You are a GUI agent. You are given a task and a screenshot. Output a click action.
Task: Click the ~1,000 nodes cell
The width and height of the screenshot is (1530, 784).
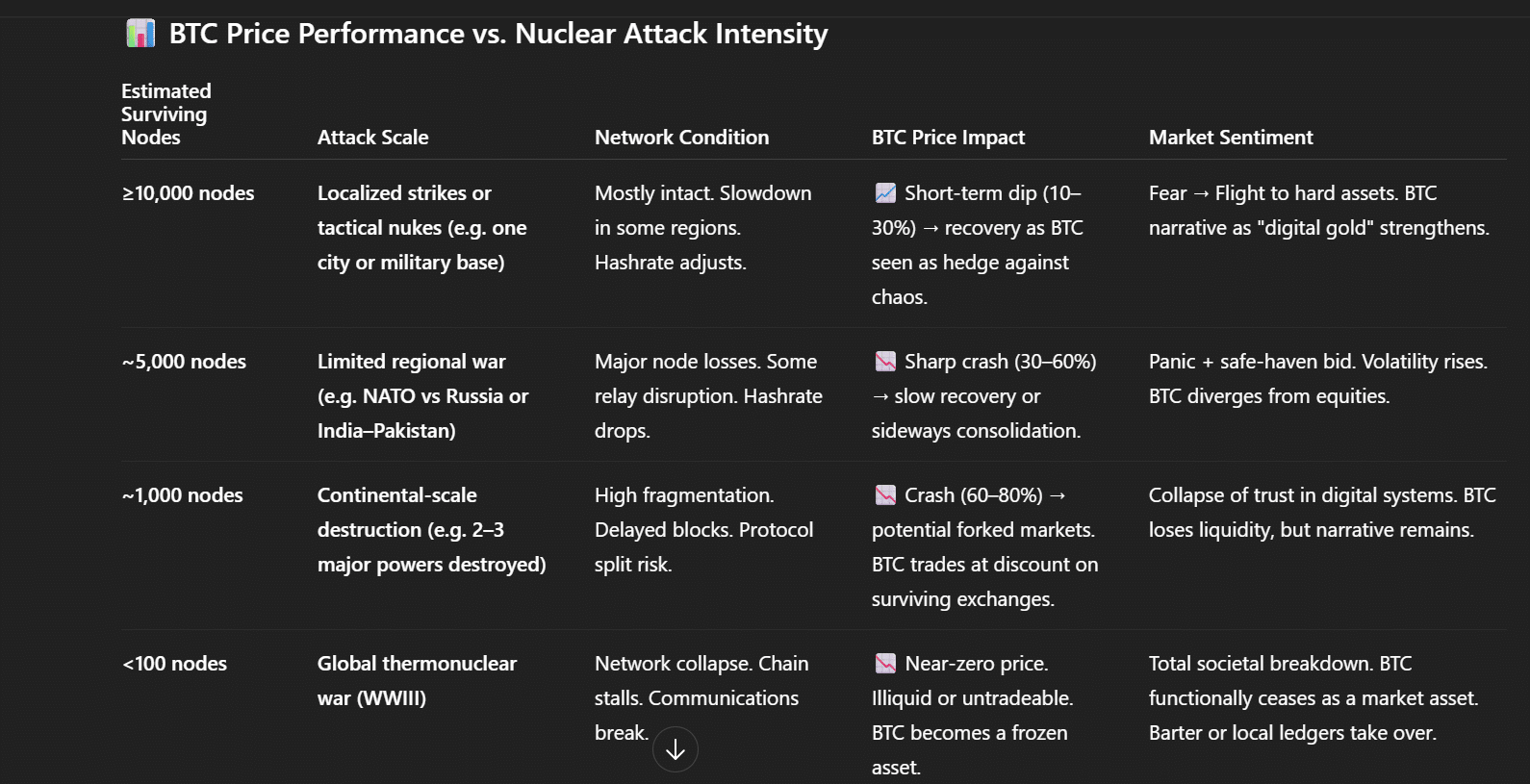(x=183, y=495)
